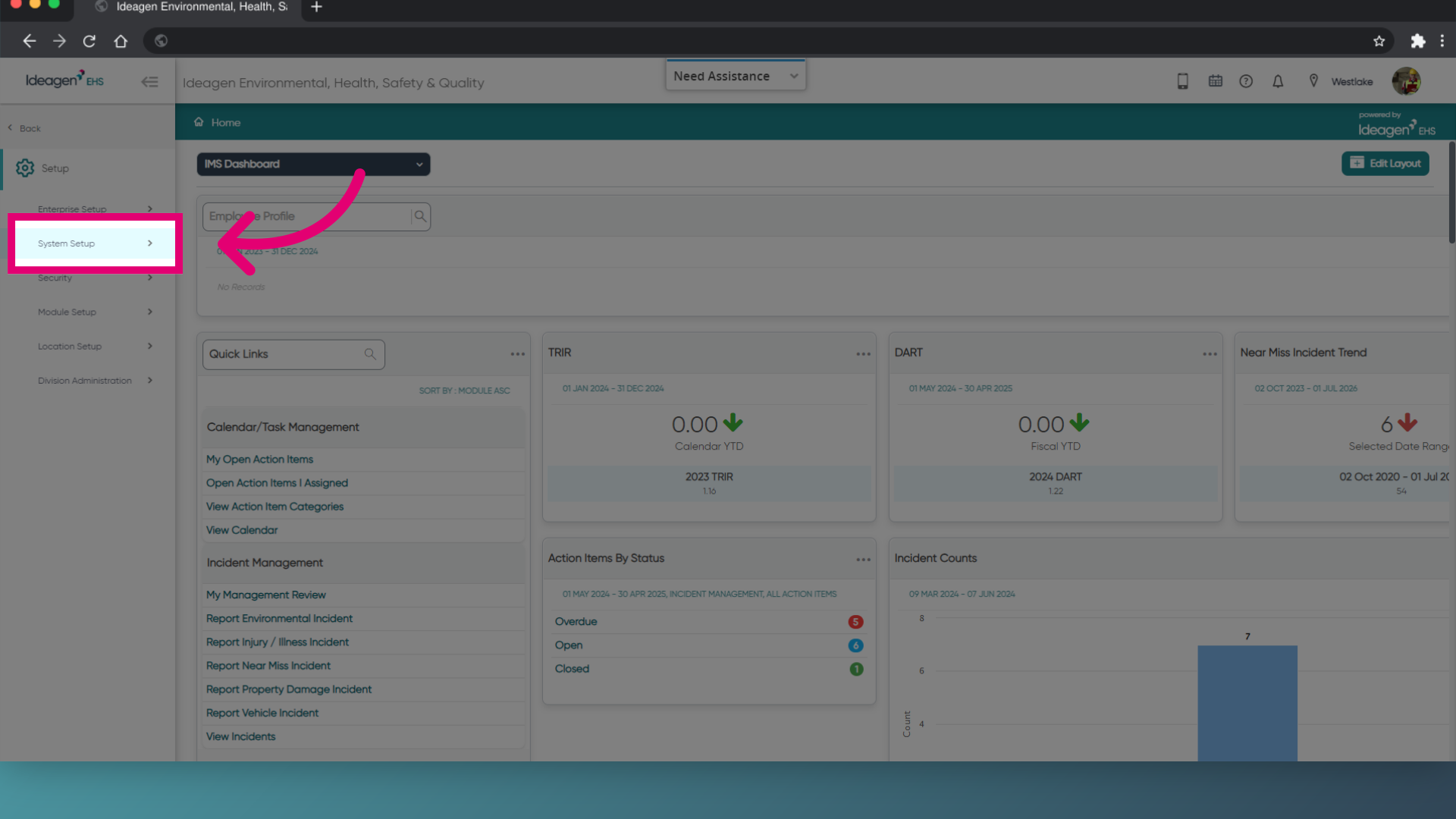
Task: Expand Division Administration menu
Action: (x=95, y=381)
